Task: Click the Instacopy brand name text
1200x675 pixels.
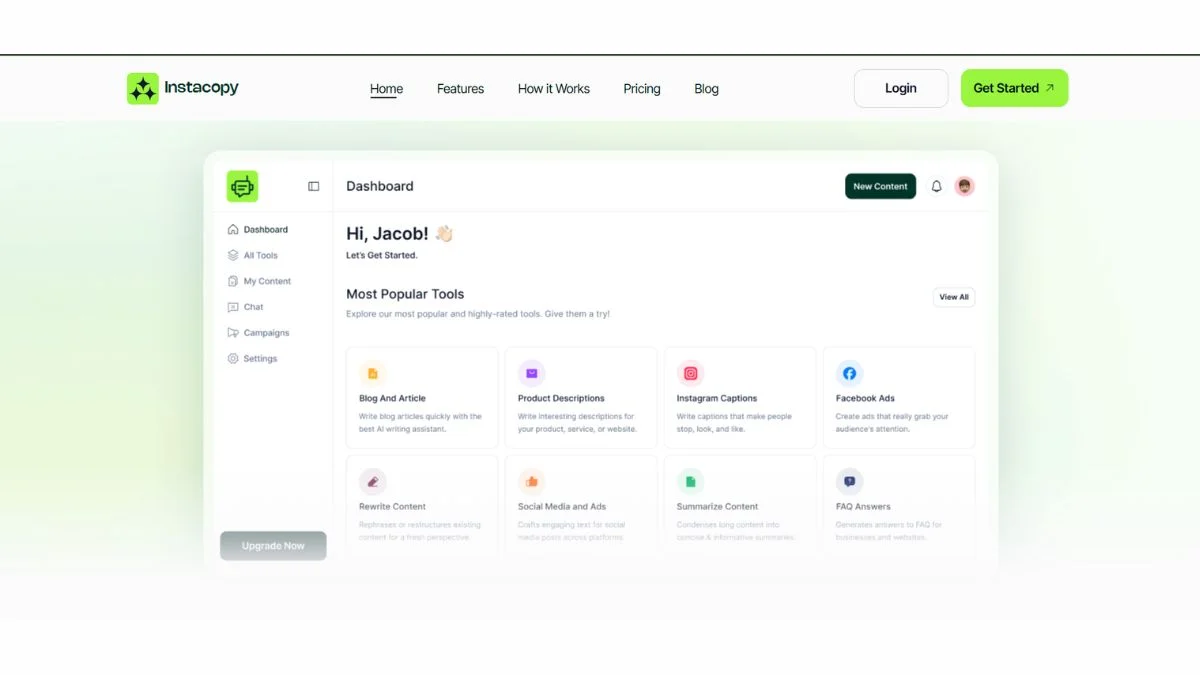Action: (x=201, y=88)
